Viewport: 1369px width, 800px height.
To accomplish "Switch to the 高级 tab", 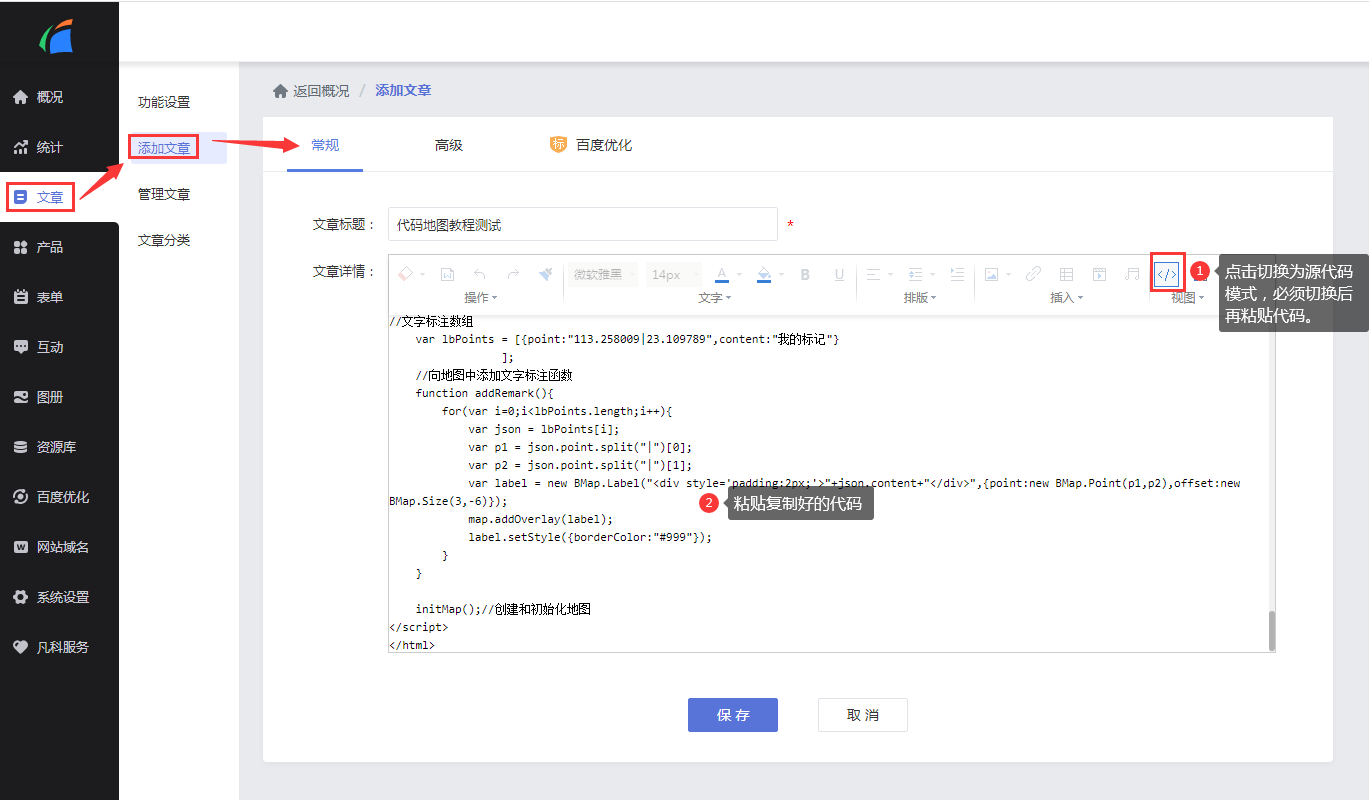I will coord(448,144).
